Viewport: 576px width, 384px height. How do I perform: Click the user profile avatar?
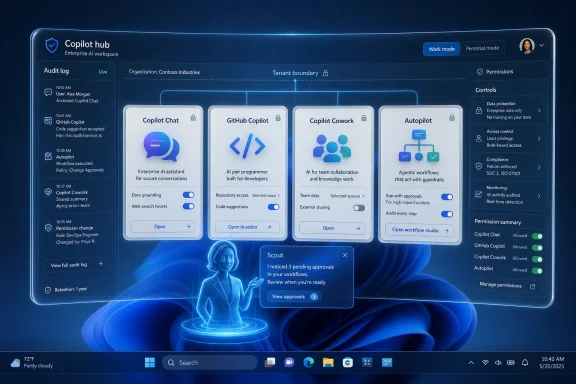point(527,46)
